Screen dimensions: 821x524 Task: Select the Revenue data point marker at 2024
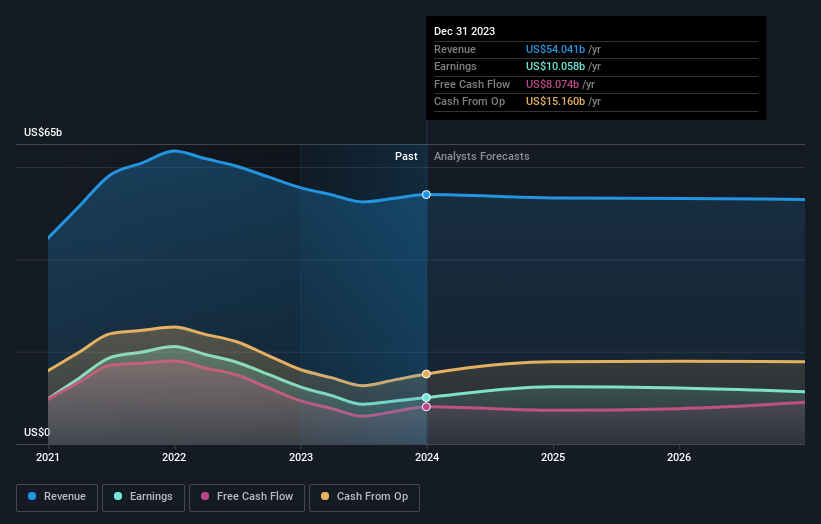[x=426, y=195]
